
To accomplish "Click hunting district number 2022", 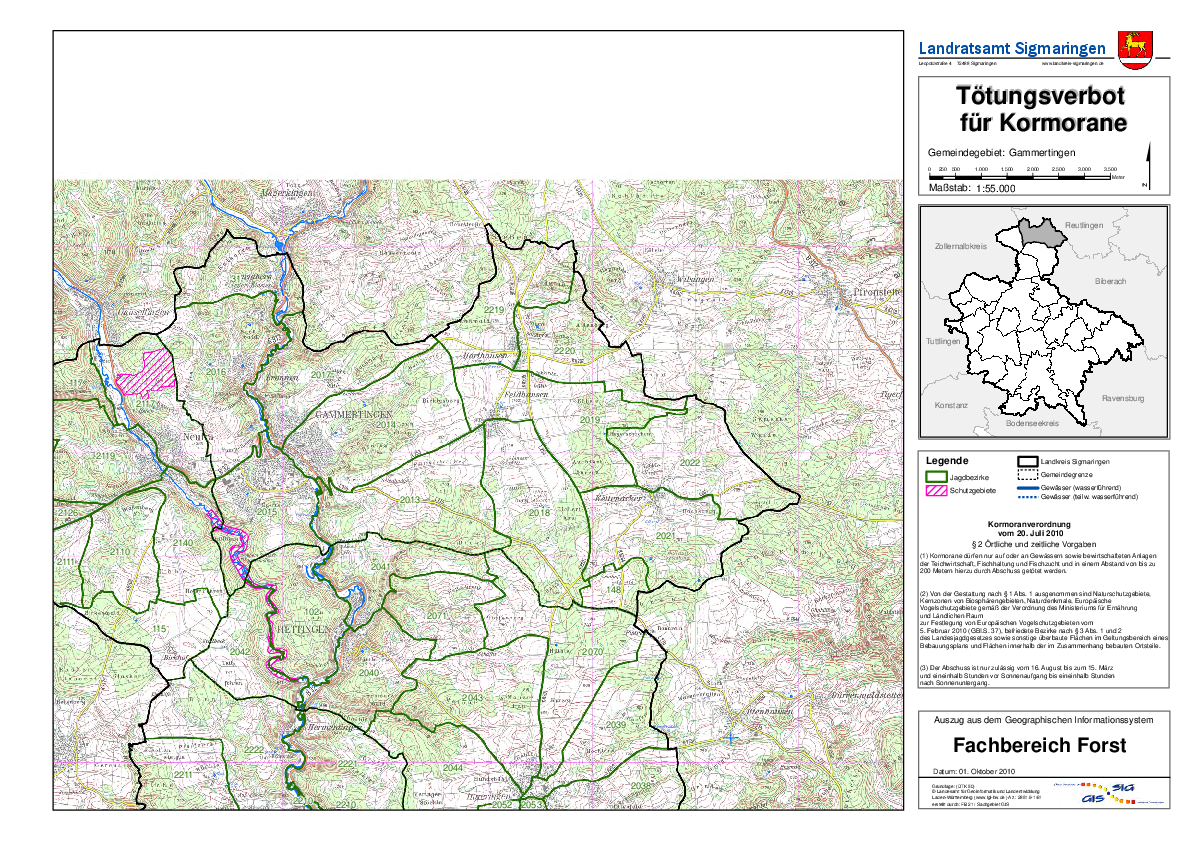I will pyautogui.click(x=690, y=463).
